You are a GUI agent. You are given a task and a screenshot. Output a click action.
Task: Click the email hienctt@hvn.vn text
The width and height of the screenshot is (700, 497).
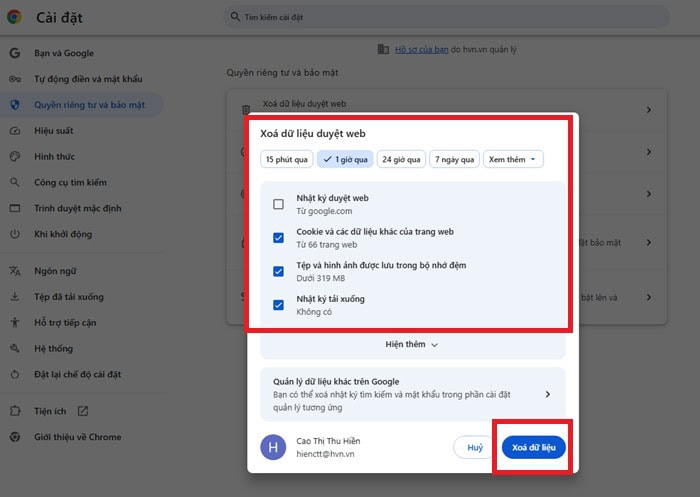(x=325, y=454)
